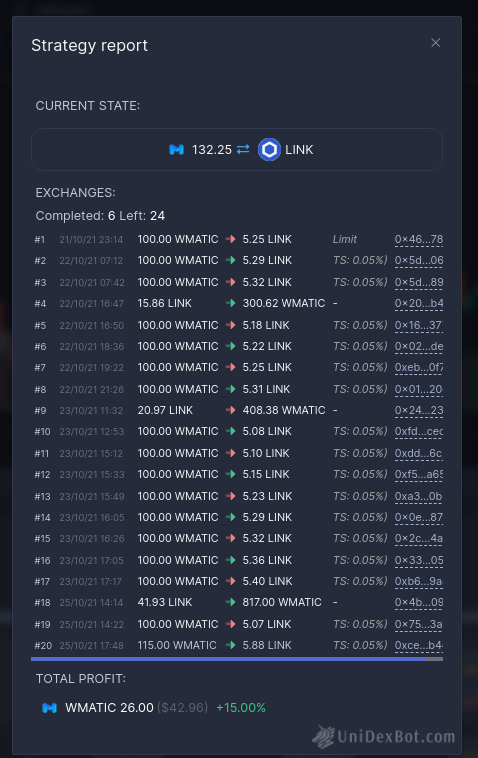478x758 pixels.
Task: Click the red arrow in exchange #11 row
Action: coord(231,453)
